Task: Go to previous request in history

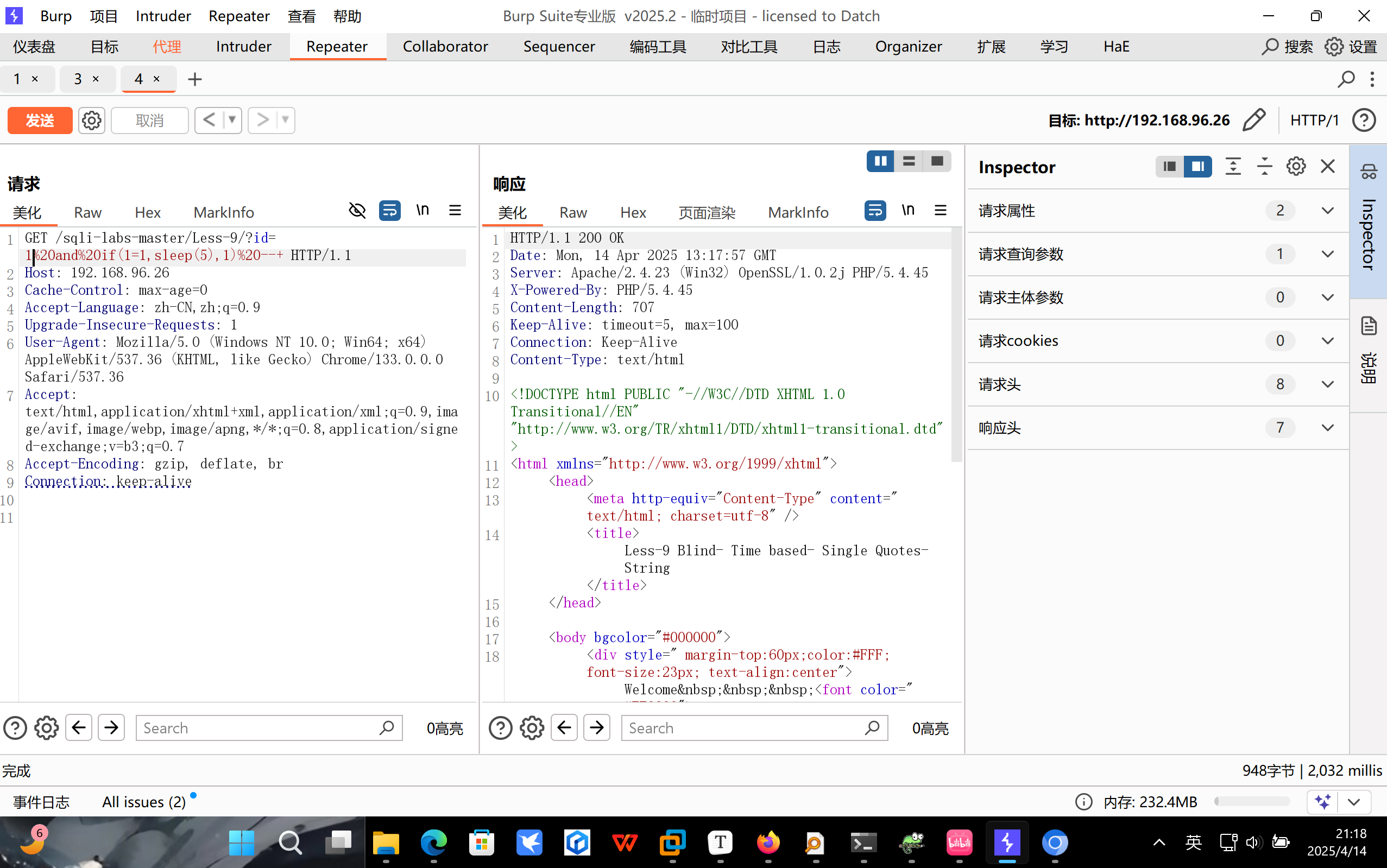Action: pyautogui.click(x=209, y=120)
